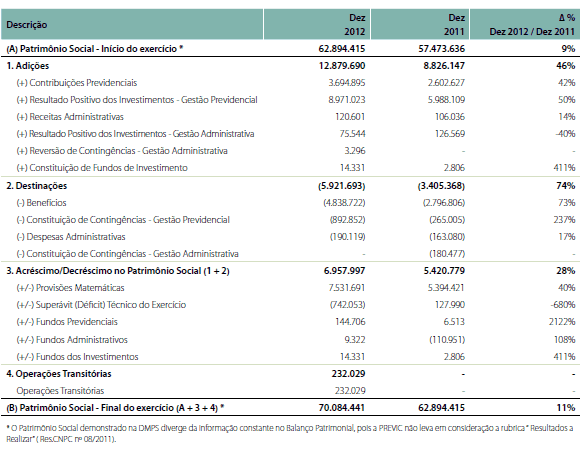Click the Fundos Previdenciais percentage 2122%
Screen dimensions: 580x450
tap(562, 322)
